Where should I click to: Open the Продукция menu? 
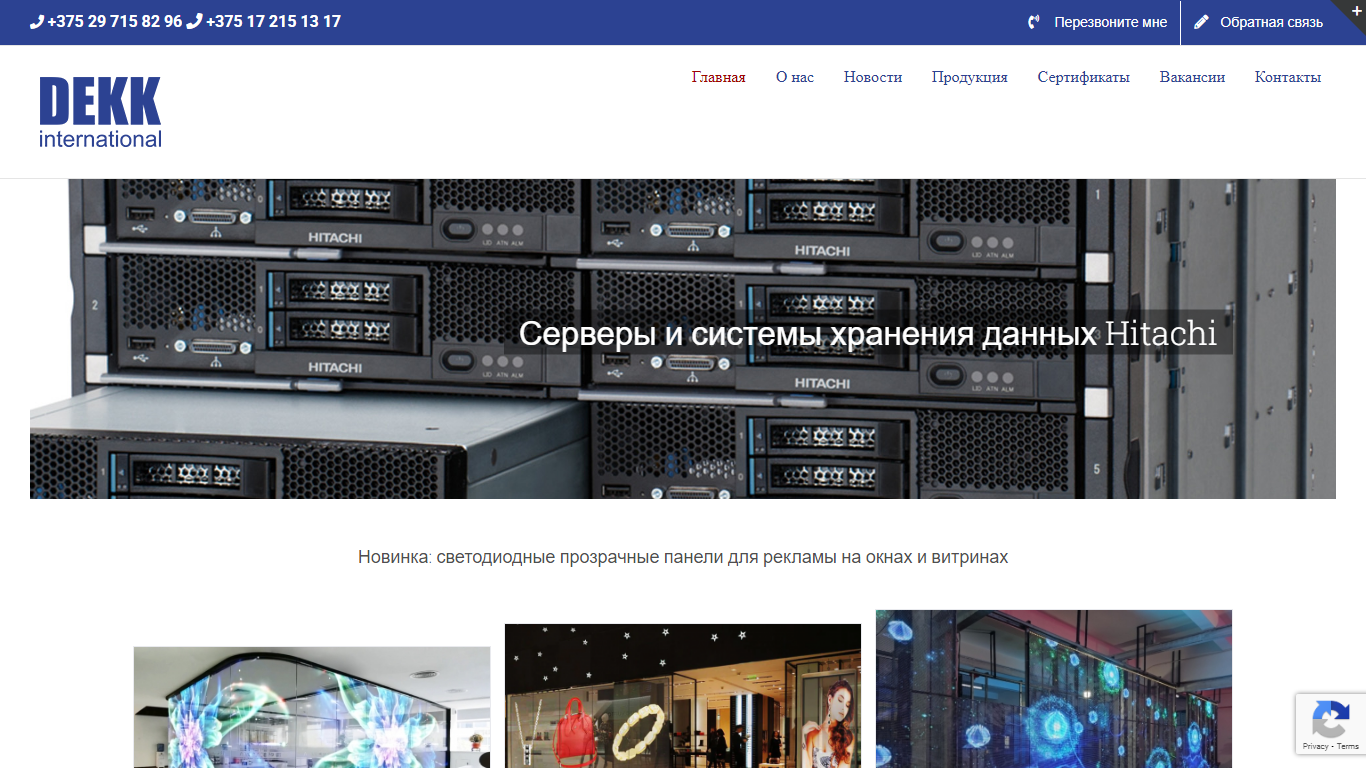click(969, 77)
